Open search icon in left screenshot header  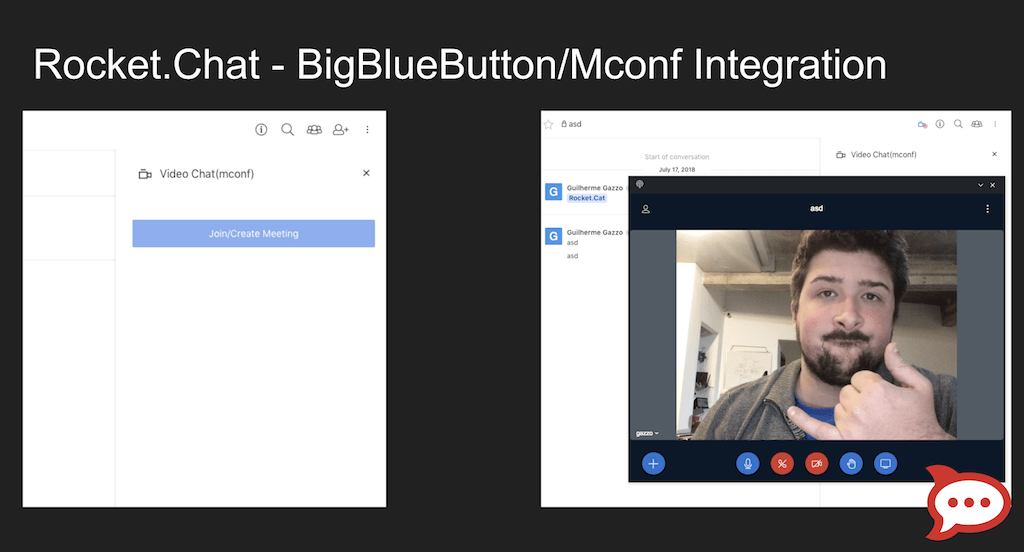point(287,129)
